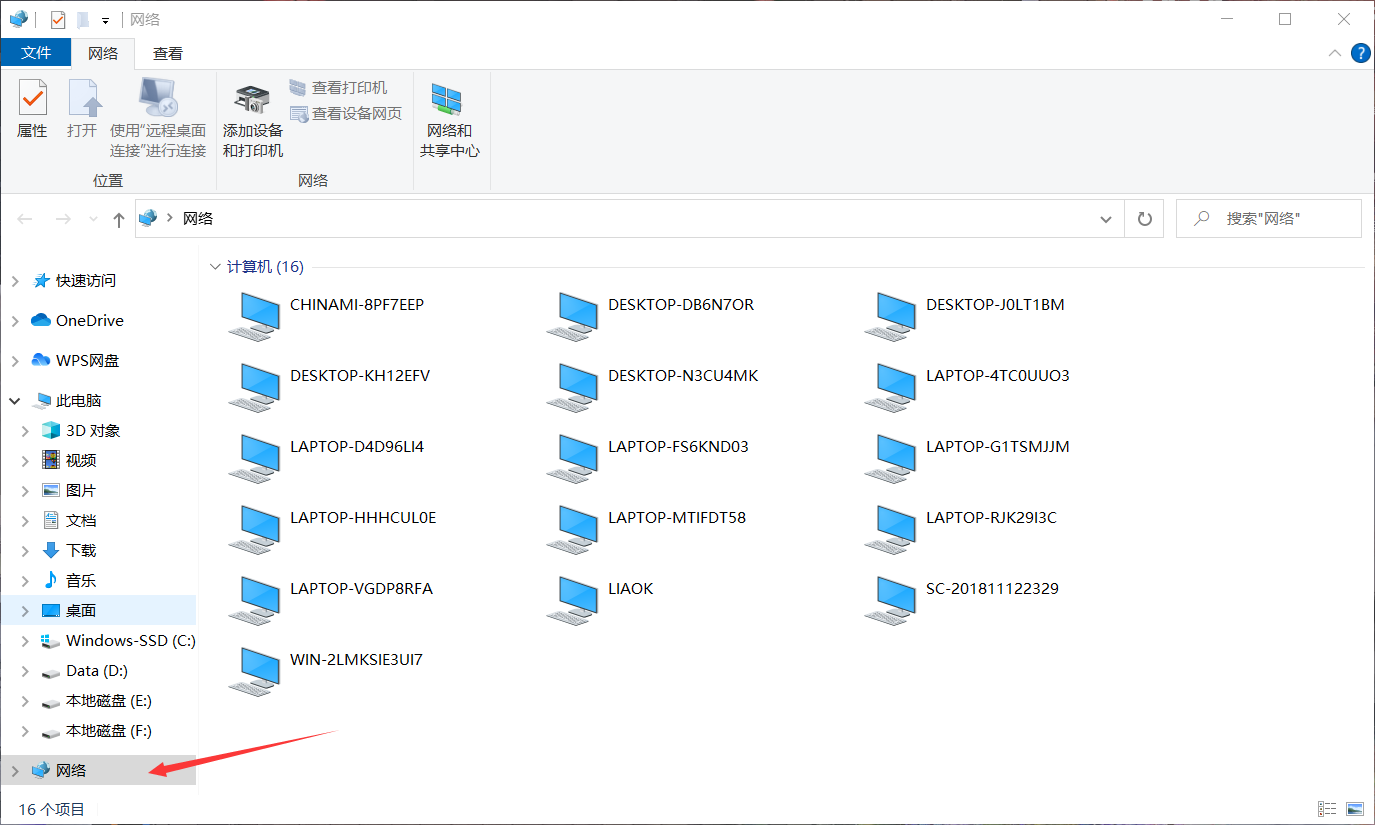
Task: Collapse the This PC (此电脑) node
Action: click(x=14, y=401)
